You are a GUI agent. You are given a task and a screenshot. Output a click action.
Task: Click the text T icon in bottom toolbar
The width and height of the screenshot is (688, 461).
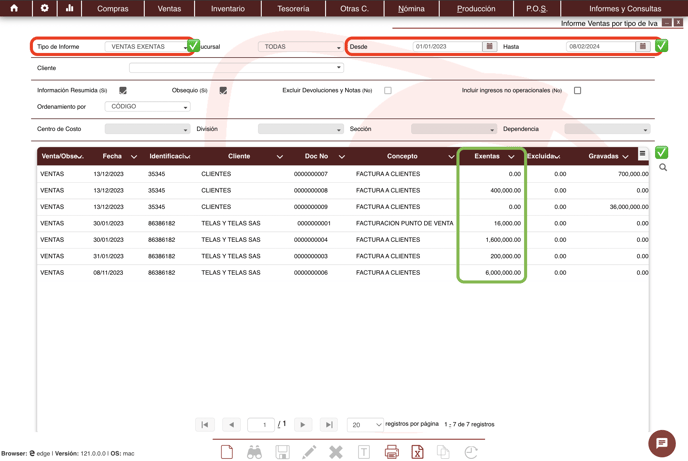click(364, 452)
